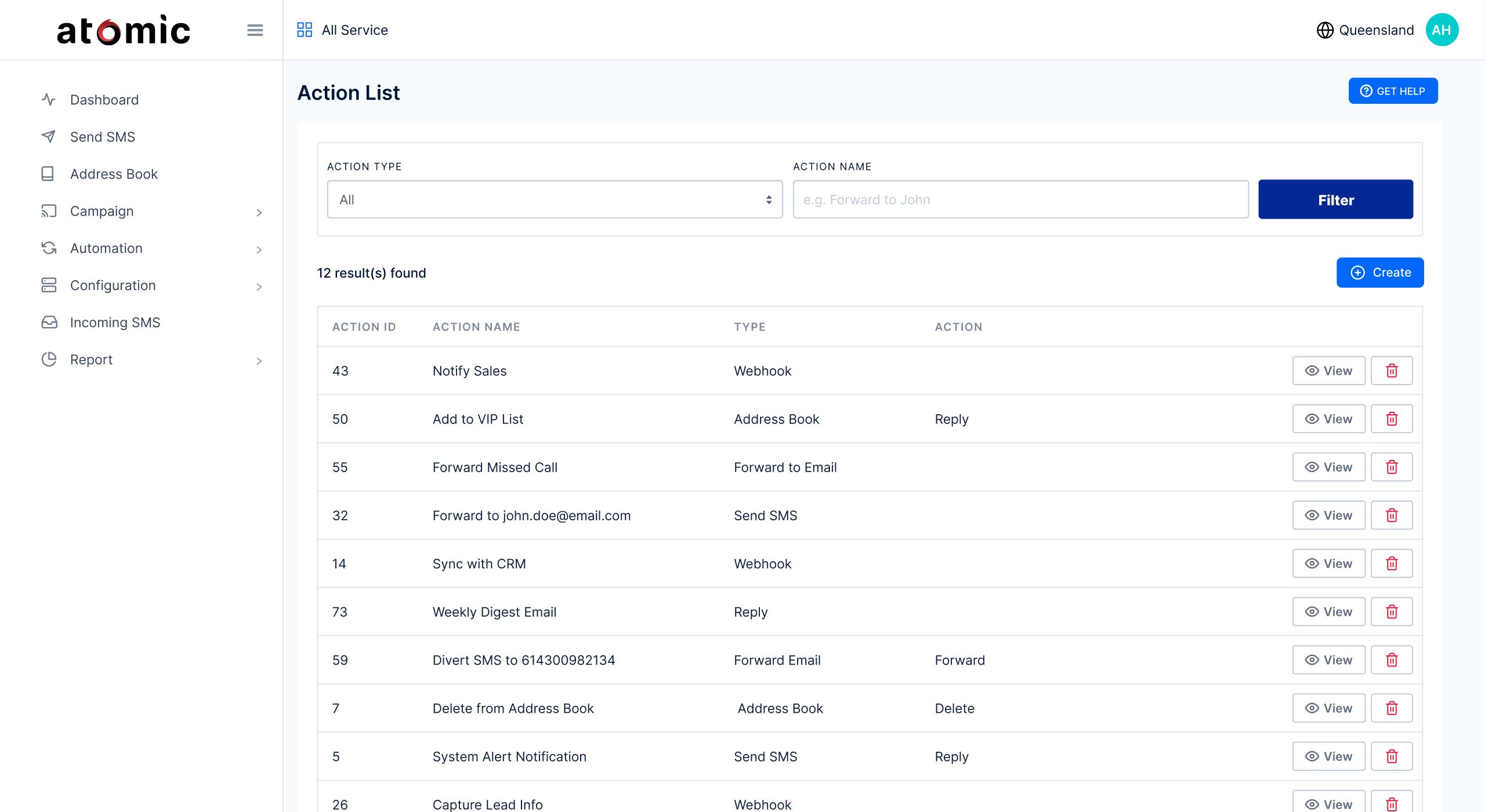Click the Create button
Image resolution: width=1485 pixels, height=812 pixels.
pyautogui.click(x=1379, y=273)
